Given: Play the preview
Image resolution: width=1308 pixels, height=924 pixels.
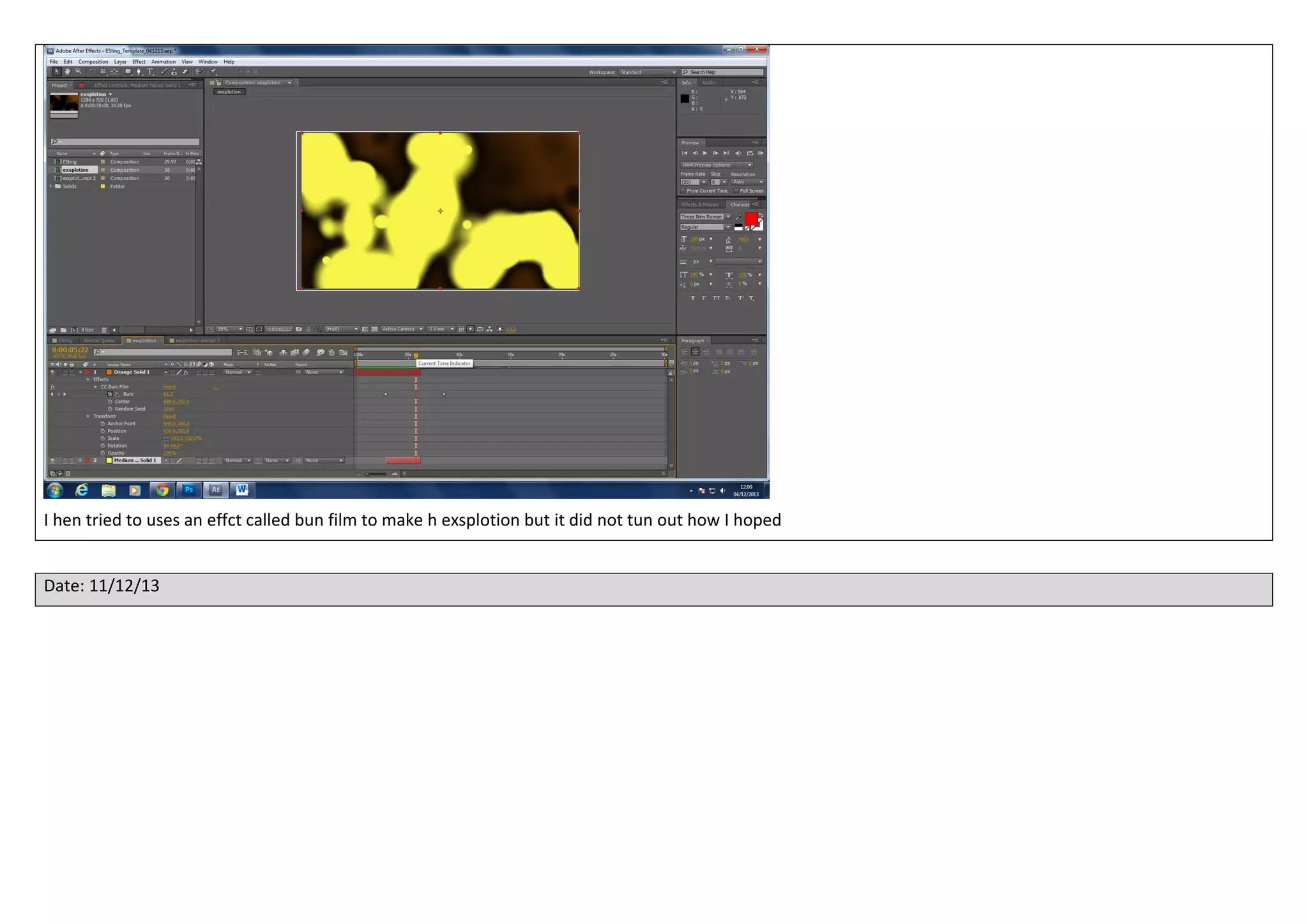Looking at the screenshot, I should (x=705, y=153).
